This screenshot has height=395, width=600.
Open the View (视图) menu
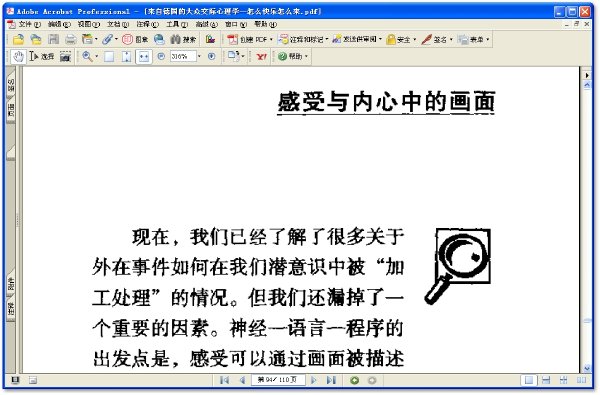pyautogui.click(x=89, y=24)
